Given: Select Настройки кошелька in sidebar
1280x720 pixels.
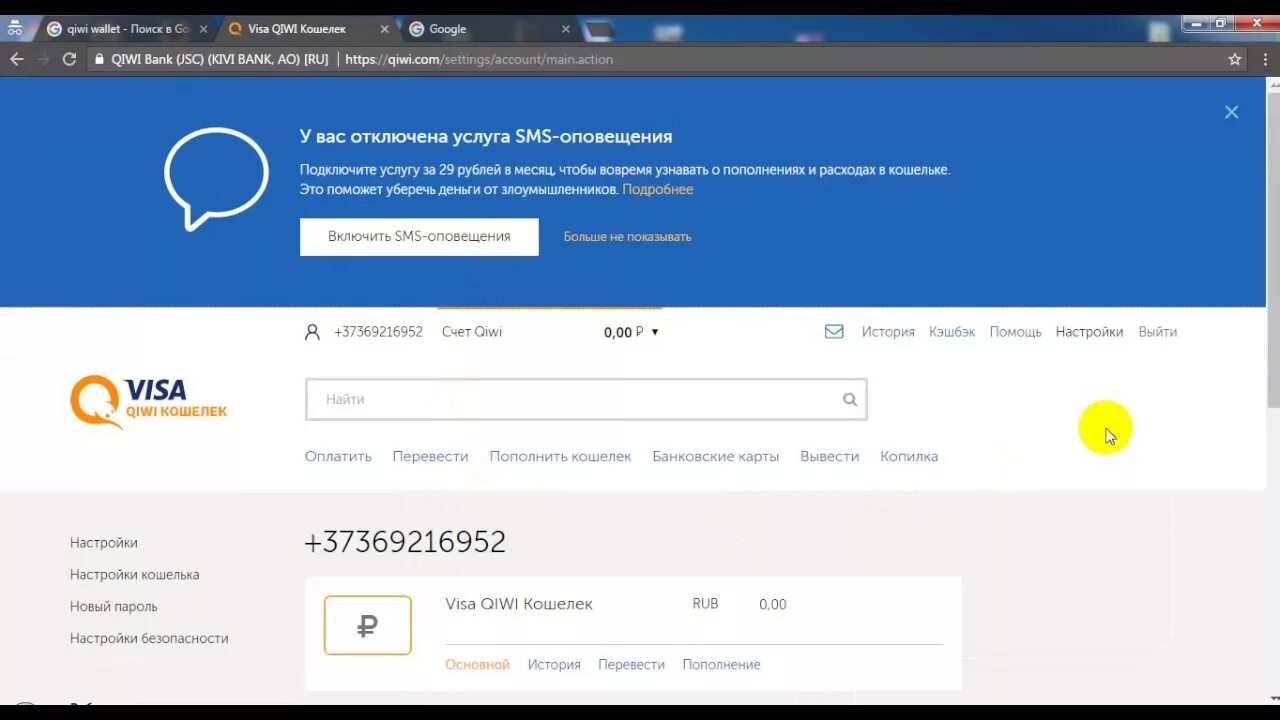Looking at the screenshot, I should pos(134,575).
